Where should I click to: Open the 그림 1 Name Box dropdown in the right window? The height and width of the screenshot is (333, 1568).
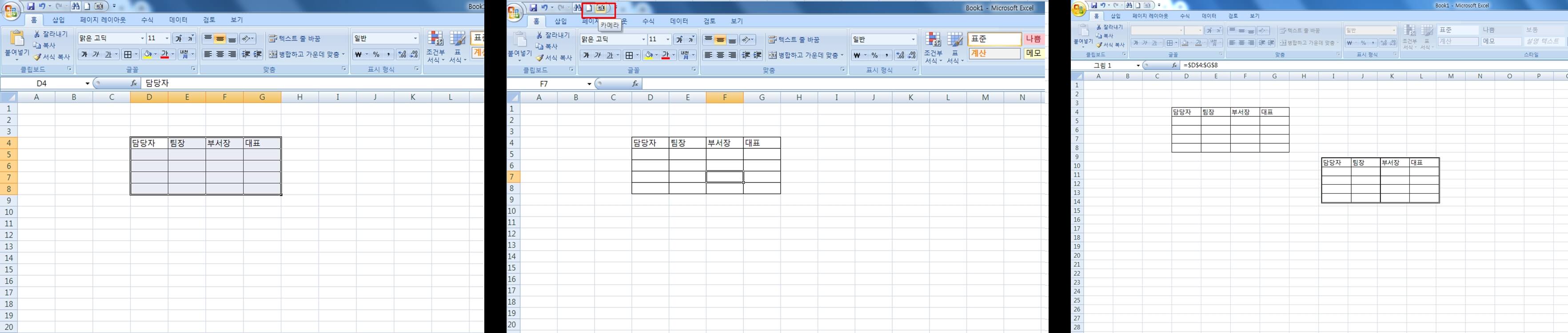pos(1138,65)
